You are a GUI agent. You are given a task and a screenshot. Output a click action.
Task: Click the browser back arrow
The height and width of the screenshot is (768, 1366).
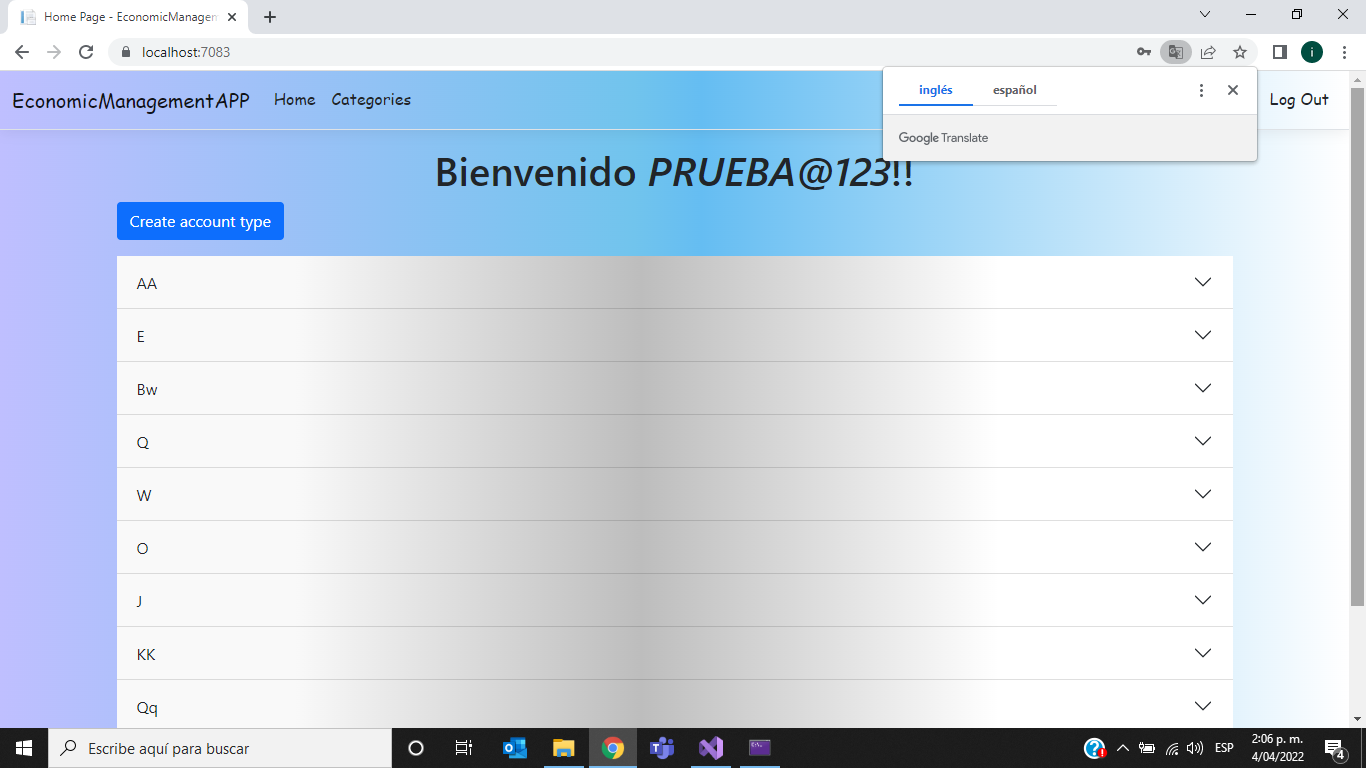click(x=22, y=52)
